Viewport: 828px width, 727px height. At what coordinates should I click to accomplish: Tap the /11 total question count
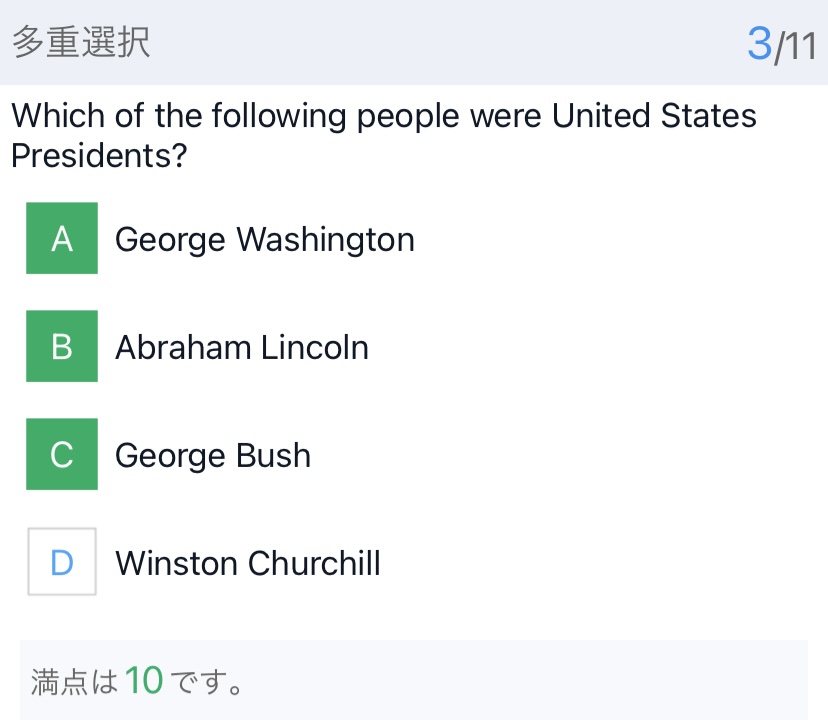(797, 47)
